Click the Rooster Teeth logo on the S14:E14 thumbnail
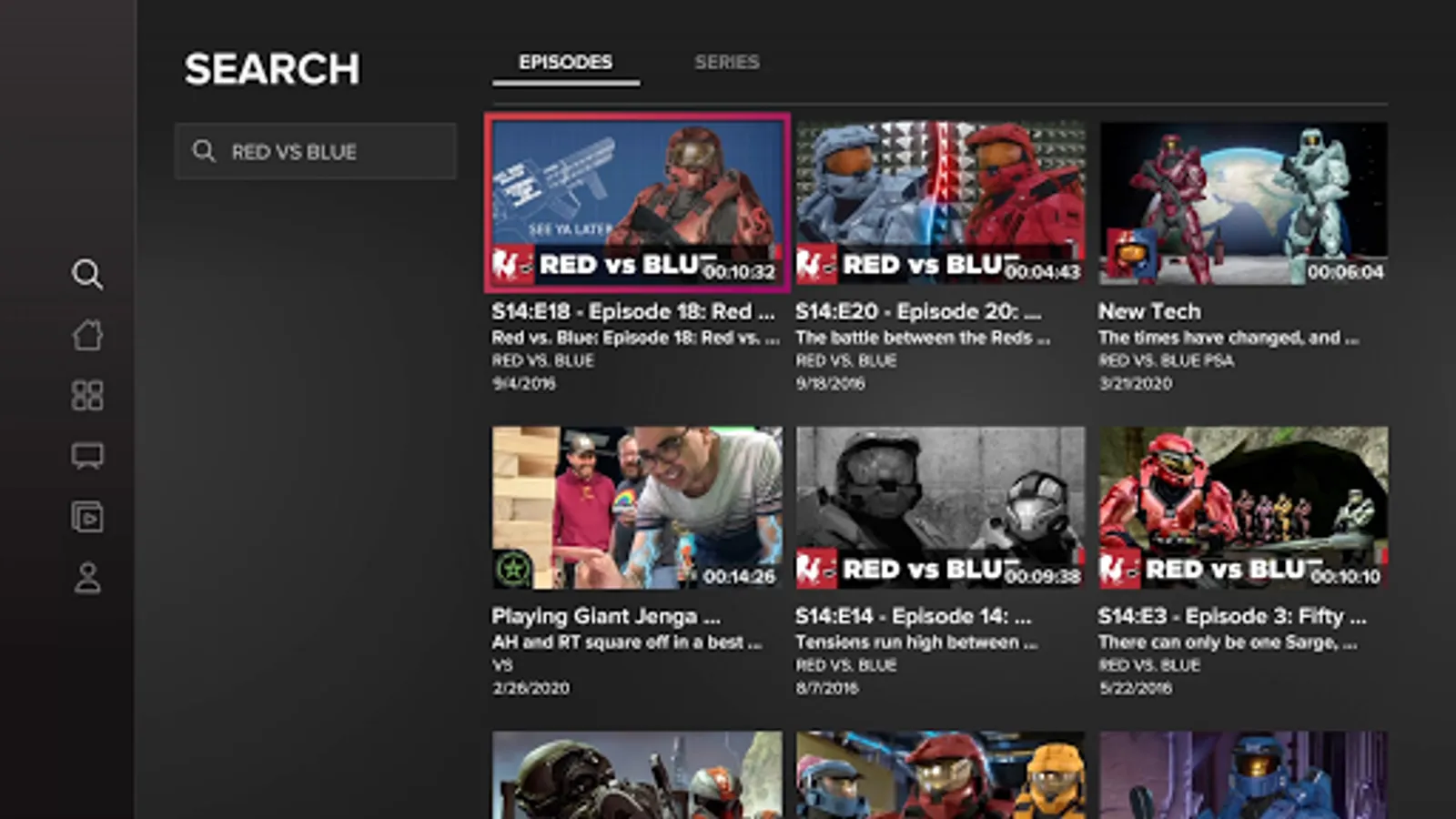 (x=816, y=570)
